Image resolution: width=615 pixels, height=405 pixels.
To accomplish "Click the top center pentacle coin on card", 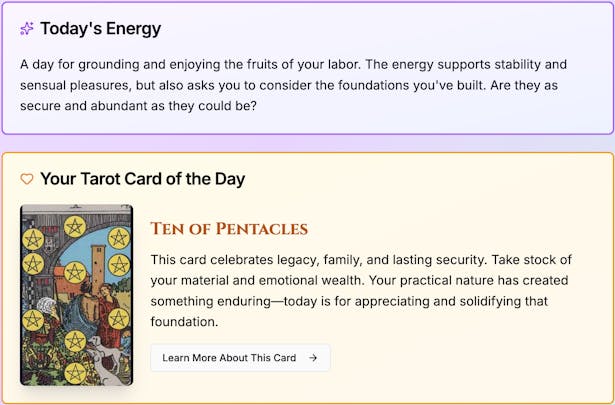I will click(x=74, y=227).
